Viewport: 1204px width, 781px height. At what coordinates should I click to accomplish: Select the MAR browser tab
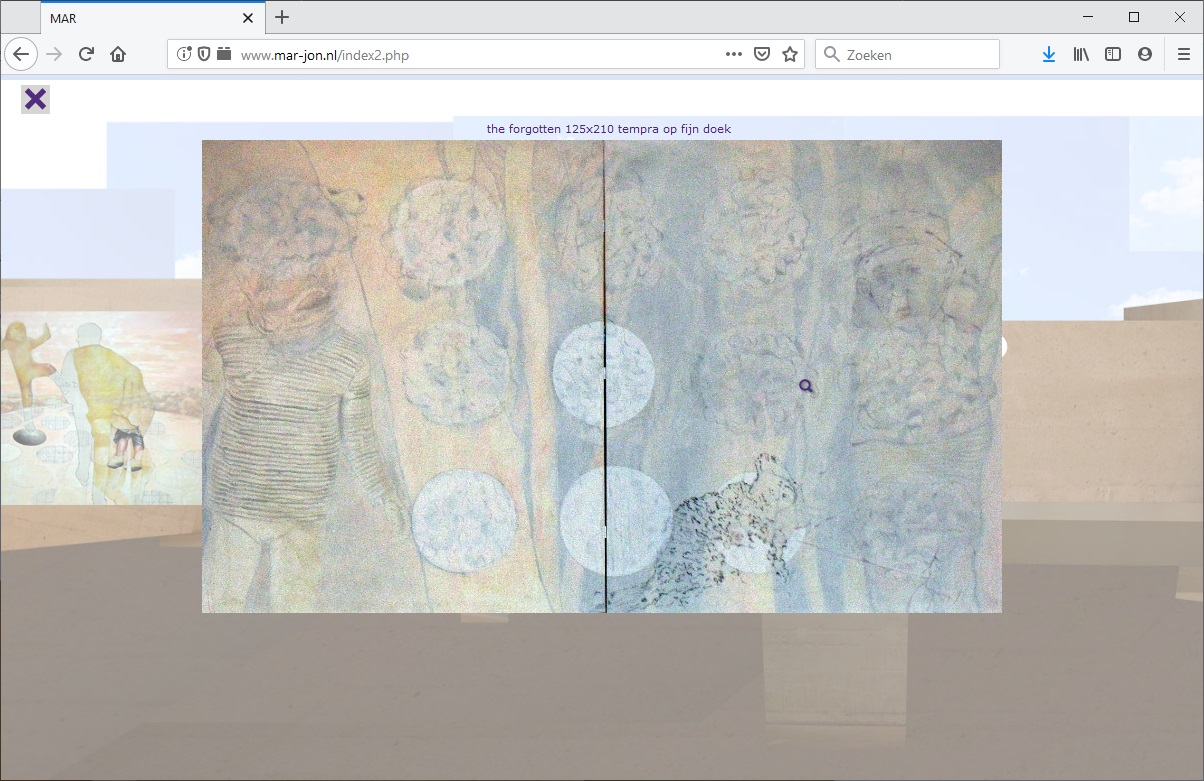point(140,18)
